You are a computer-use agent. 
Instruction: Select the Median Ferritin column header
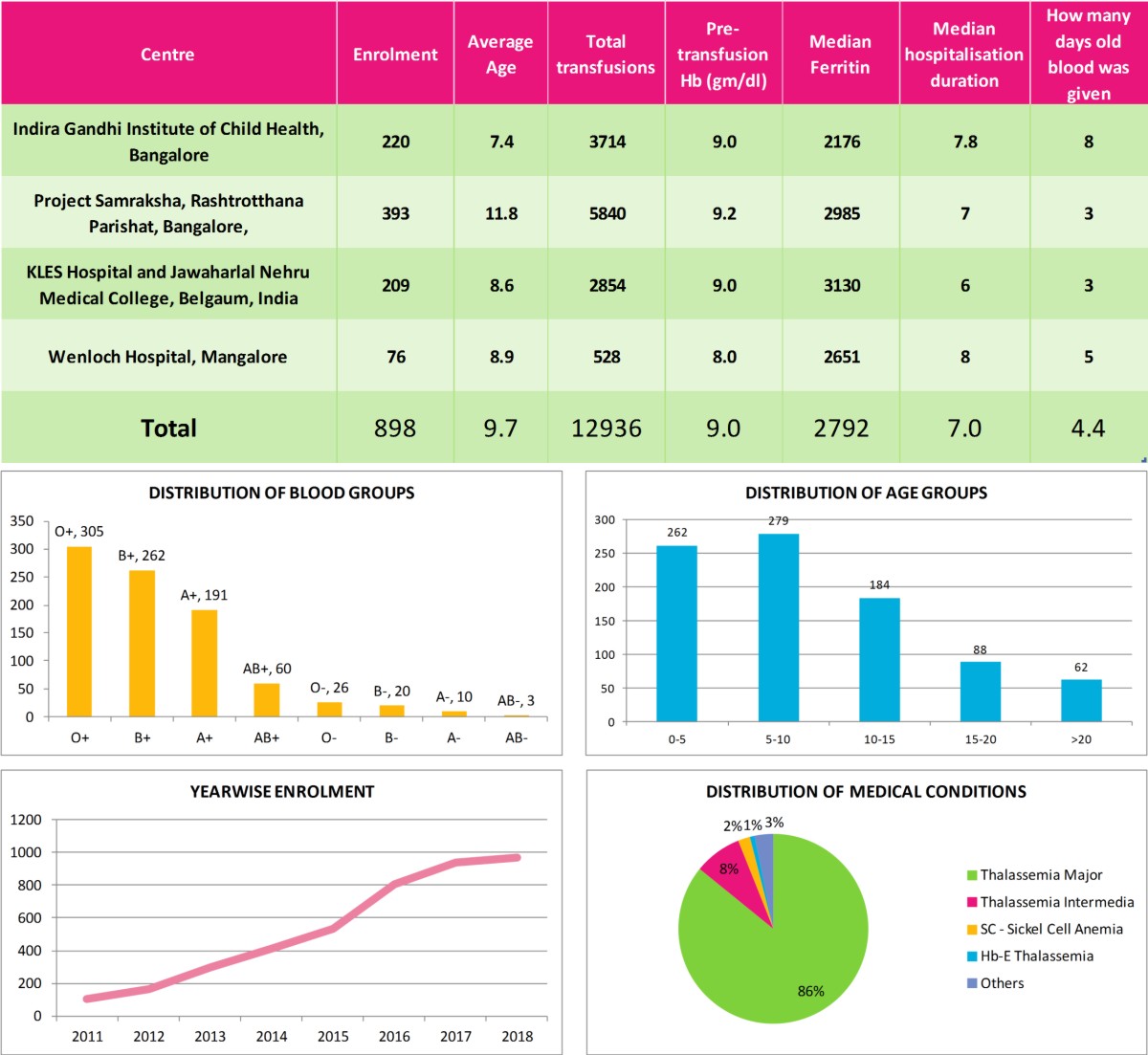840,55
